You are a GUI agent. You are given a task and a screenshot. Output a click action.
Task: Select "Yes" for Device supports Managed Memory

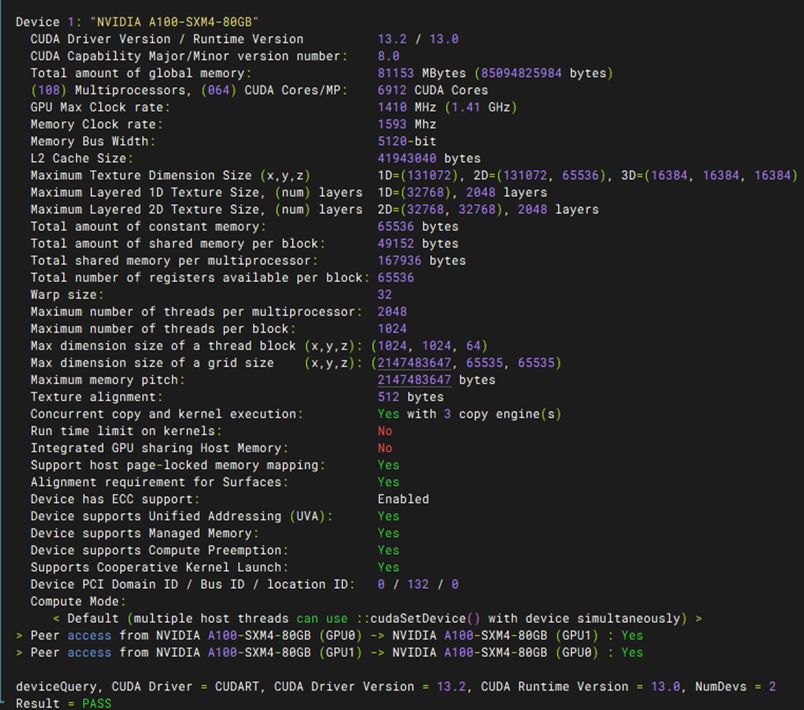pyautogui.click(x=388, y=533)
